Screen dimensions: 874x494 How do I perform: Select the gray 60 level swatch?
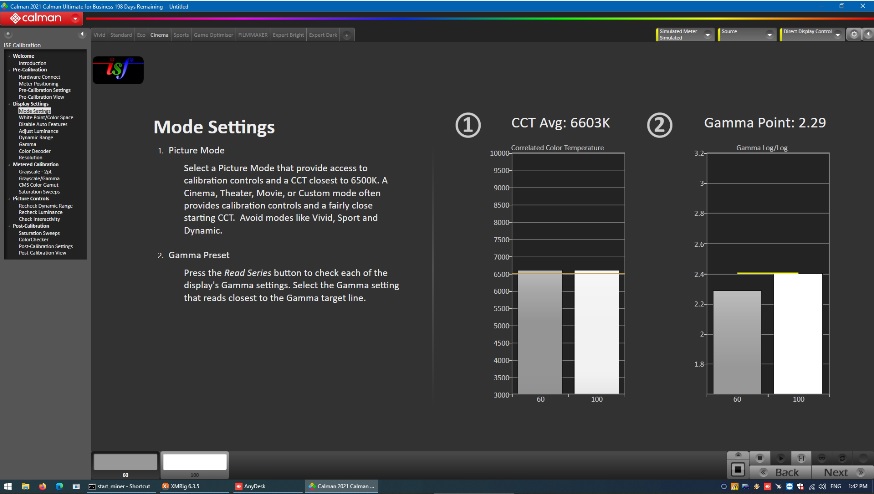pos(125,463)
